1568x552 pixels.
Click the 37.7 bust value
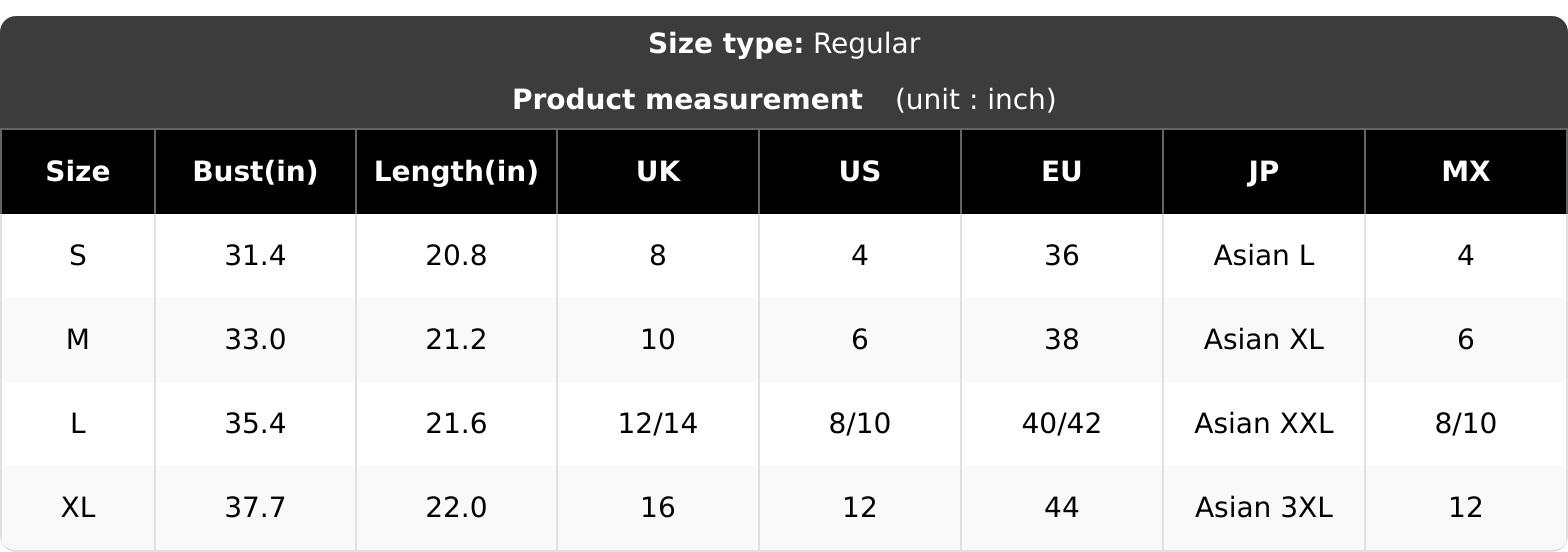click(x=255, y=508)
